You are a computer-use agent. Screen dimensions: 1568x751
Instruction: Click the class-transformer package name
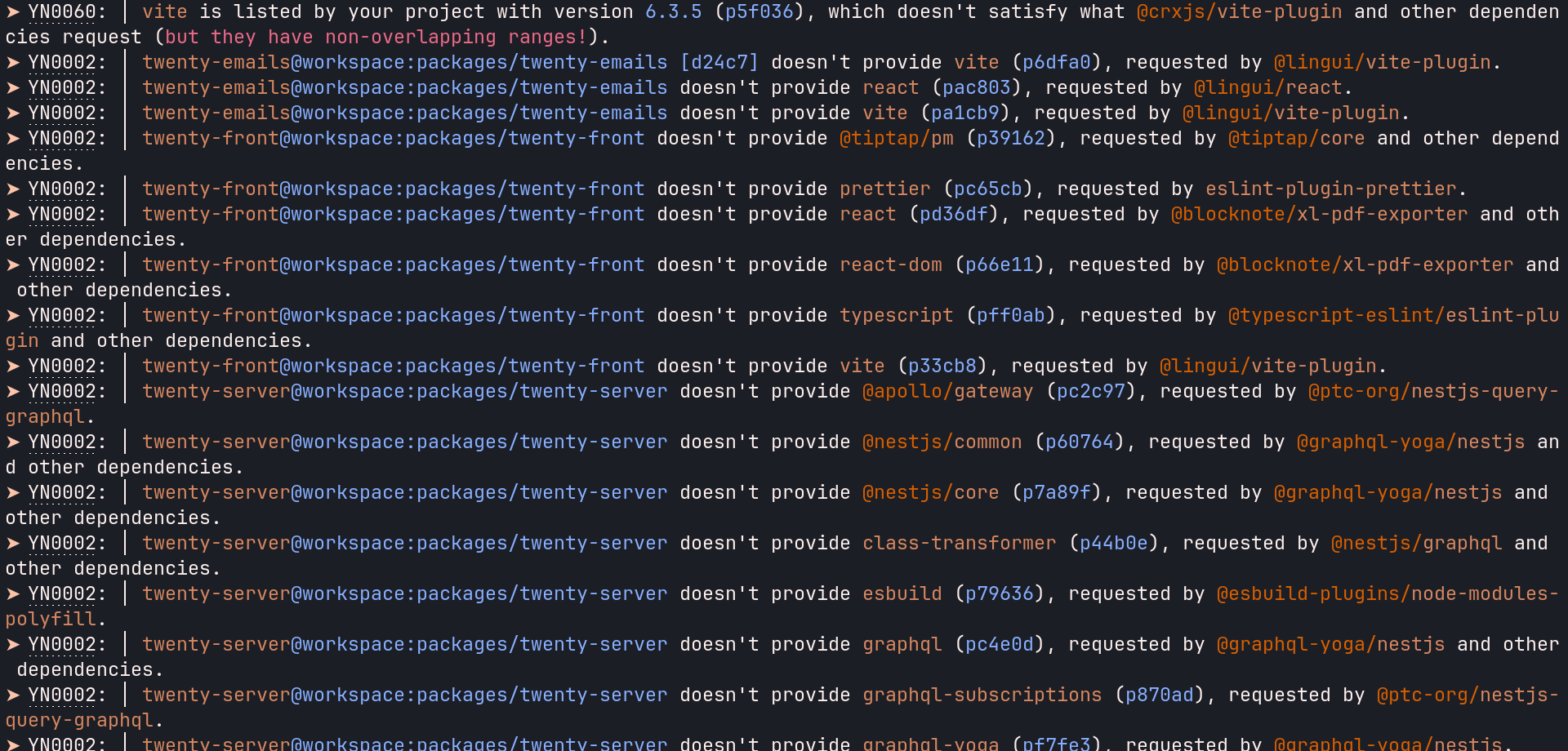(x=960, y=544)
